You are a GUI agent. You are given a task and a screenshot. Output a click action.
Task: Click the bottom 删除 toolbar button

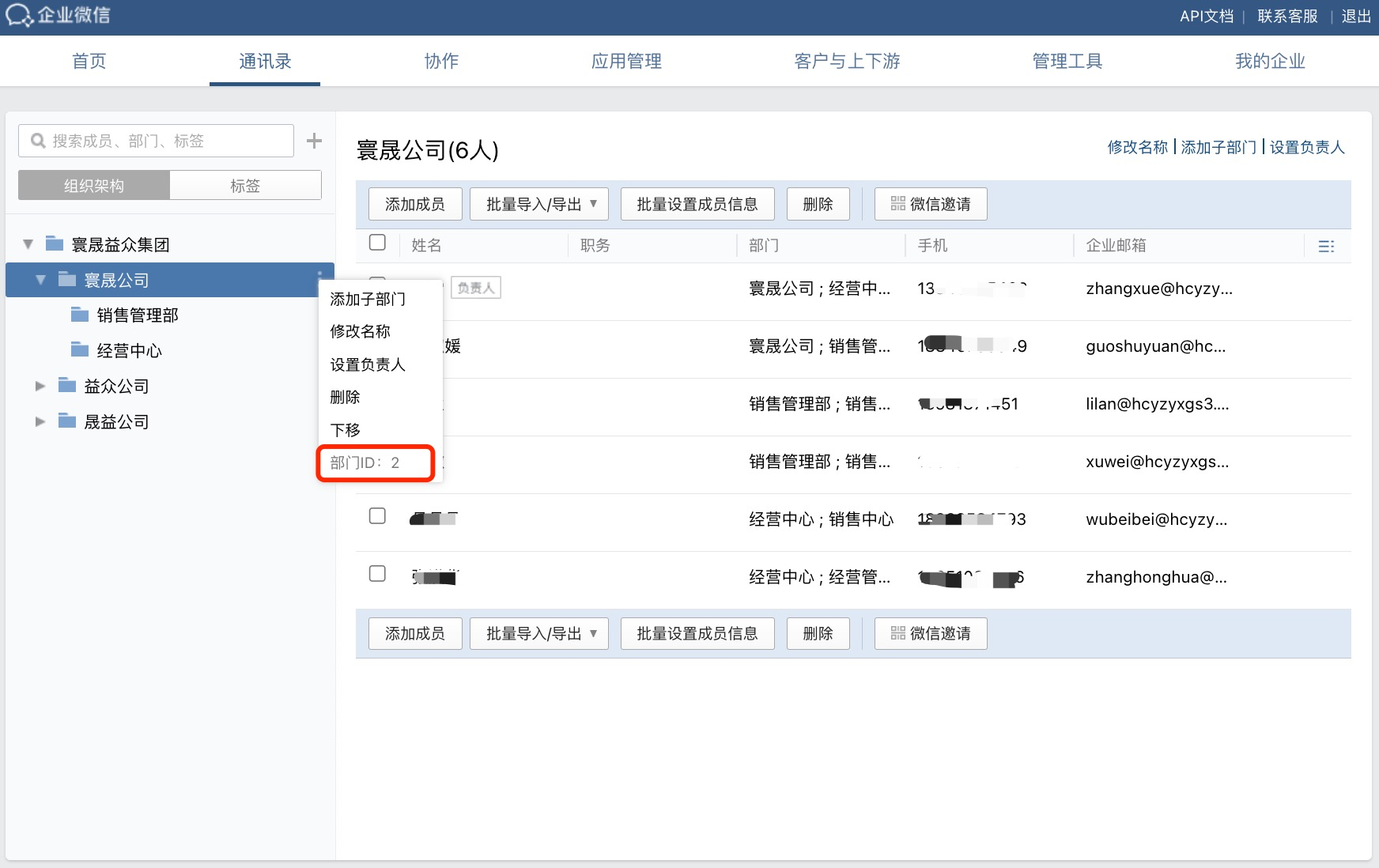click(818, 633)
